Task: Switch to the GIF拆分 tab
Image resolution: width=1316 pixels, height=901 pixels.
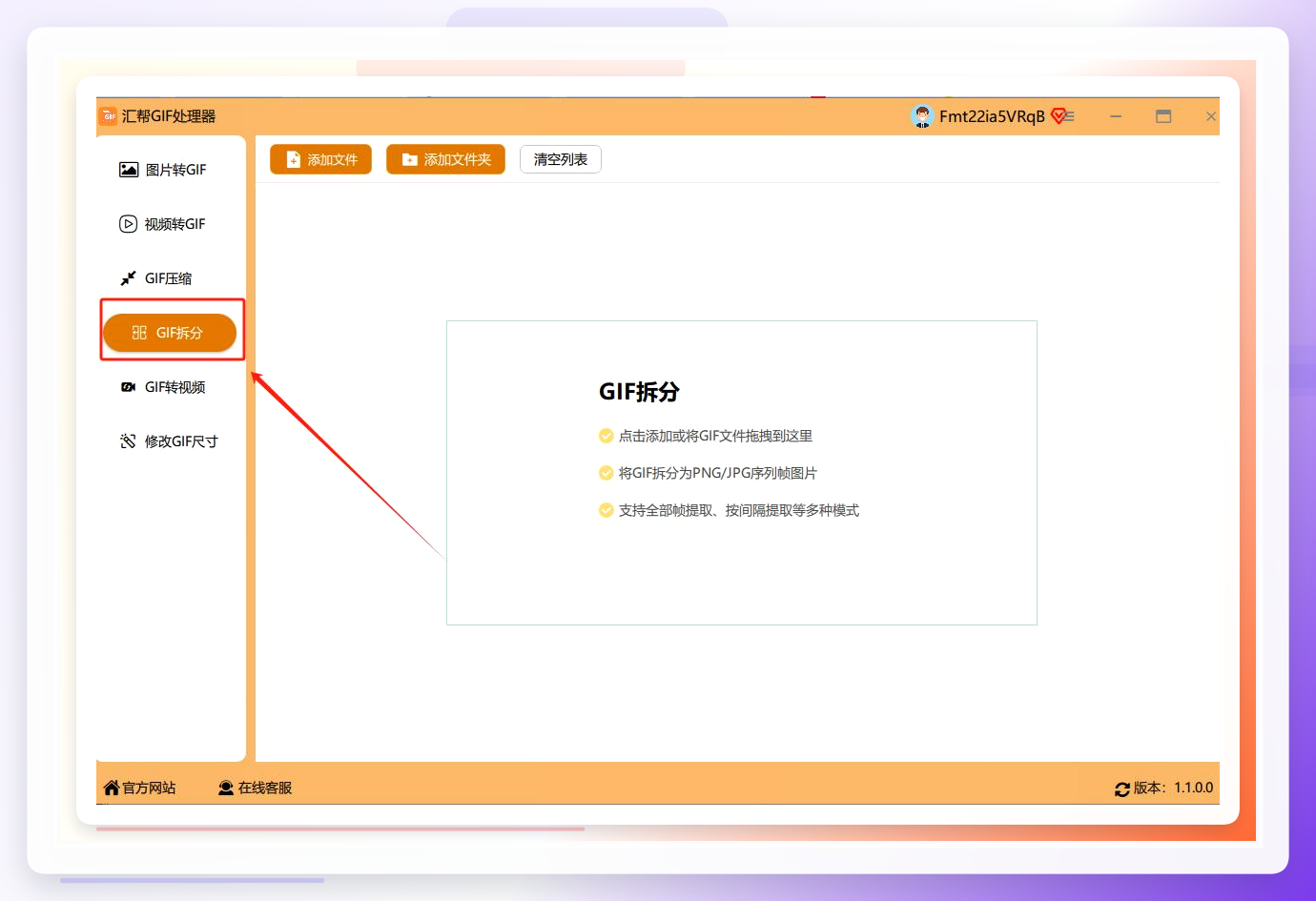Action: click(x=170, y=333)
